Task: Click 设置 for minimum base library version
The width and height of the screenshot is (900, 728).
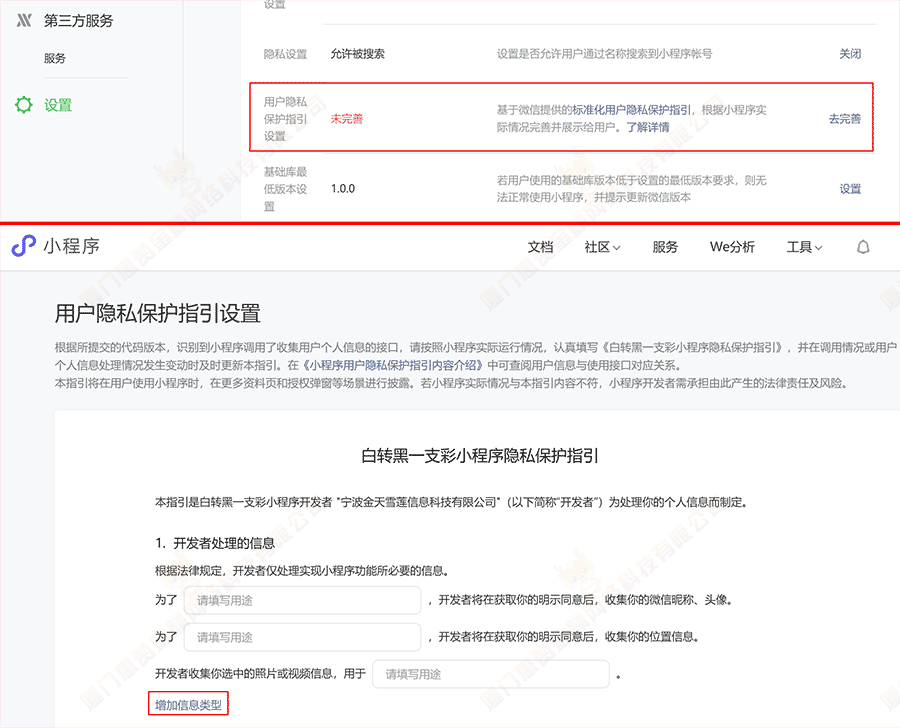Action: coord(850,189)
